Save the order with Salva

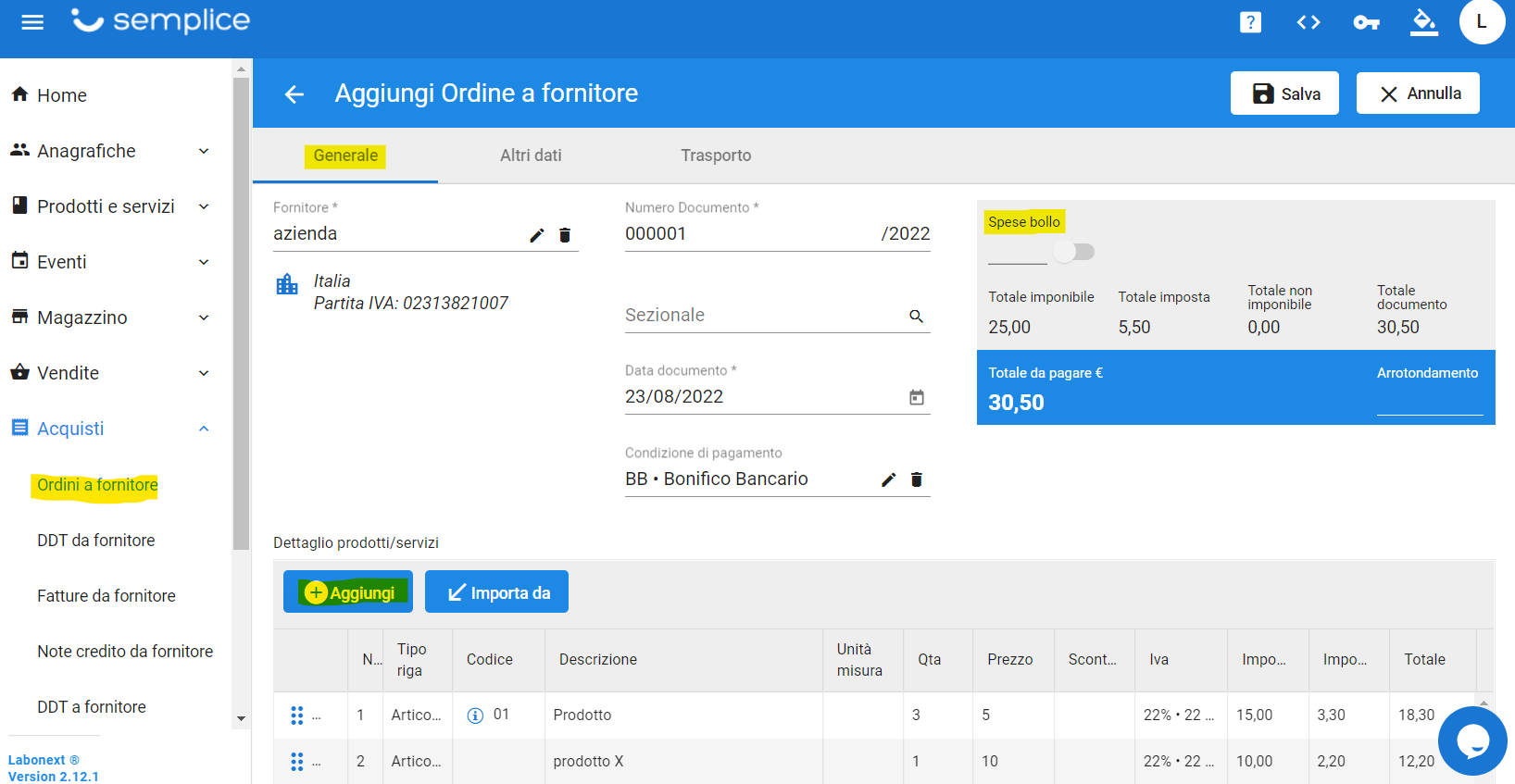coord(1284,93)
